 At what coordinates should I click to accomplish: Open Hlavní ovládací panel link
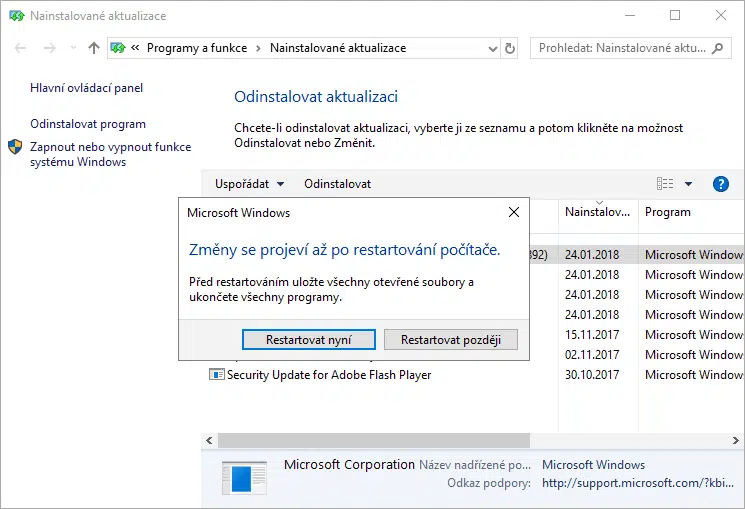(x=86, y=88)
